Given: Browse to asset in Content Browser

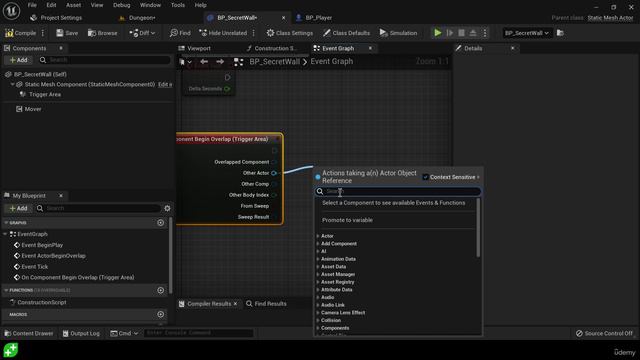Looking at the screenshot, I should pyautogui.click(x=102, y=33).
